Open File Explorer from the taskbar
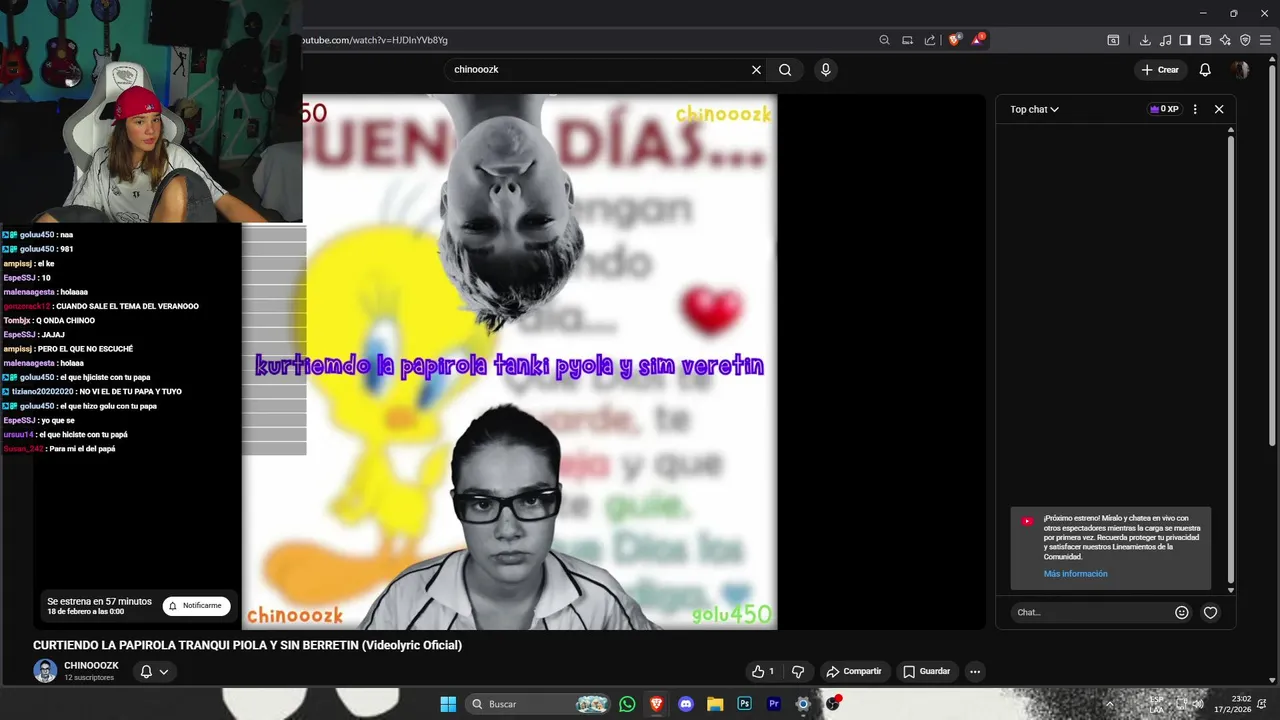The width and height of the screenshot is (1280, 720). click(x=715, y=704)
